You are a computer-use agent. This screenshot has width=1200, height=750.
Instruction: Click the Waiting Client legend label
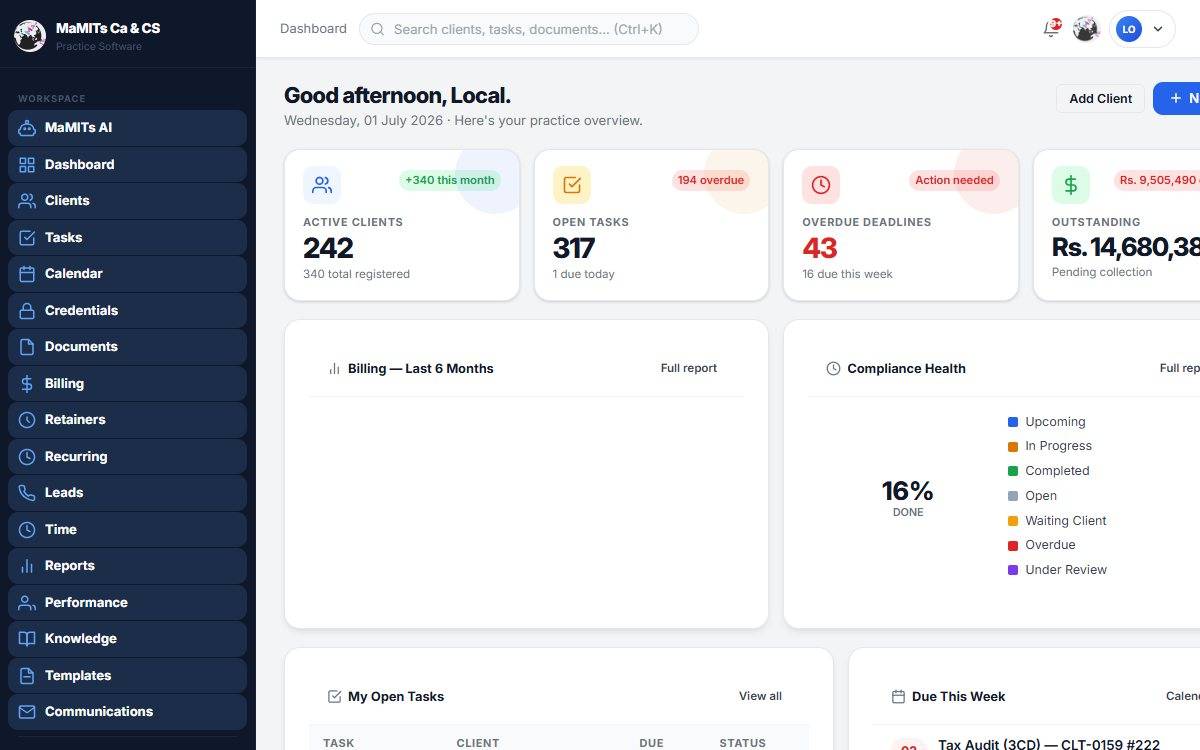(1066, 521)
